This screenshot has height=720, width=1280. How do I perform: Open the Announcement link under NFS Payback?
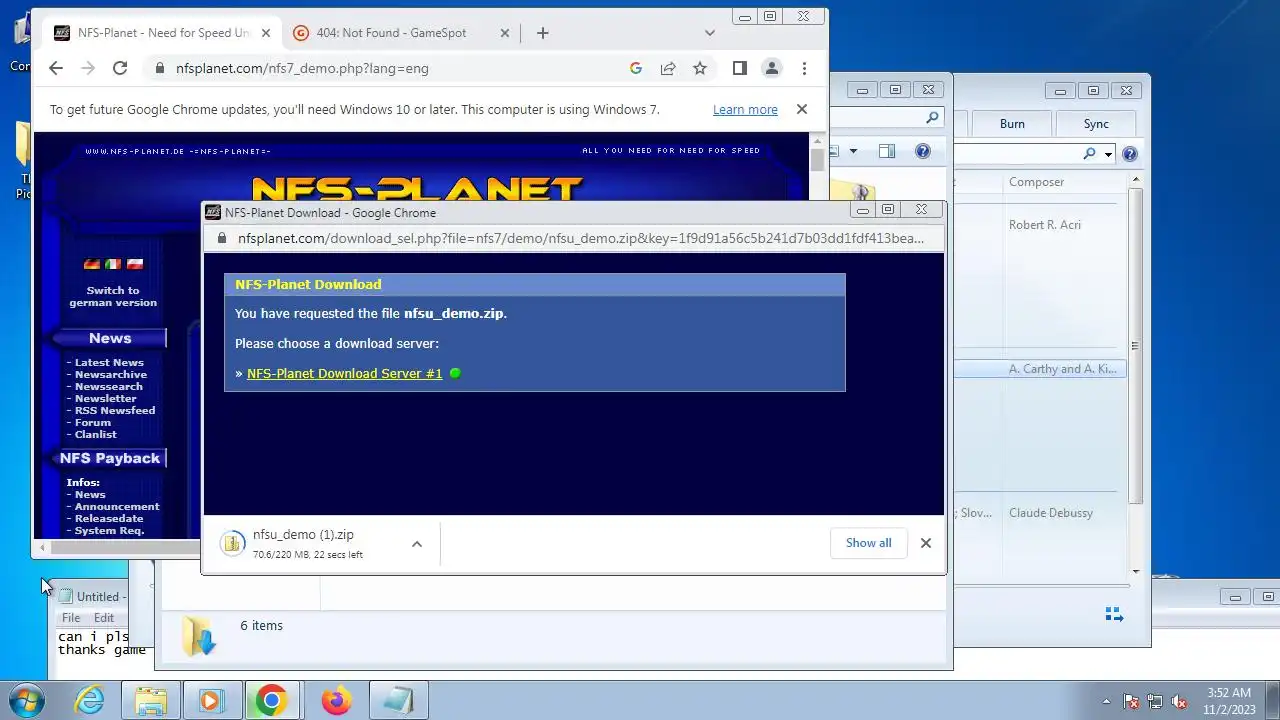(x=117, y=506)
